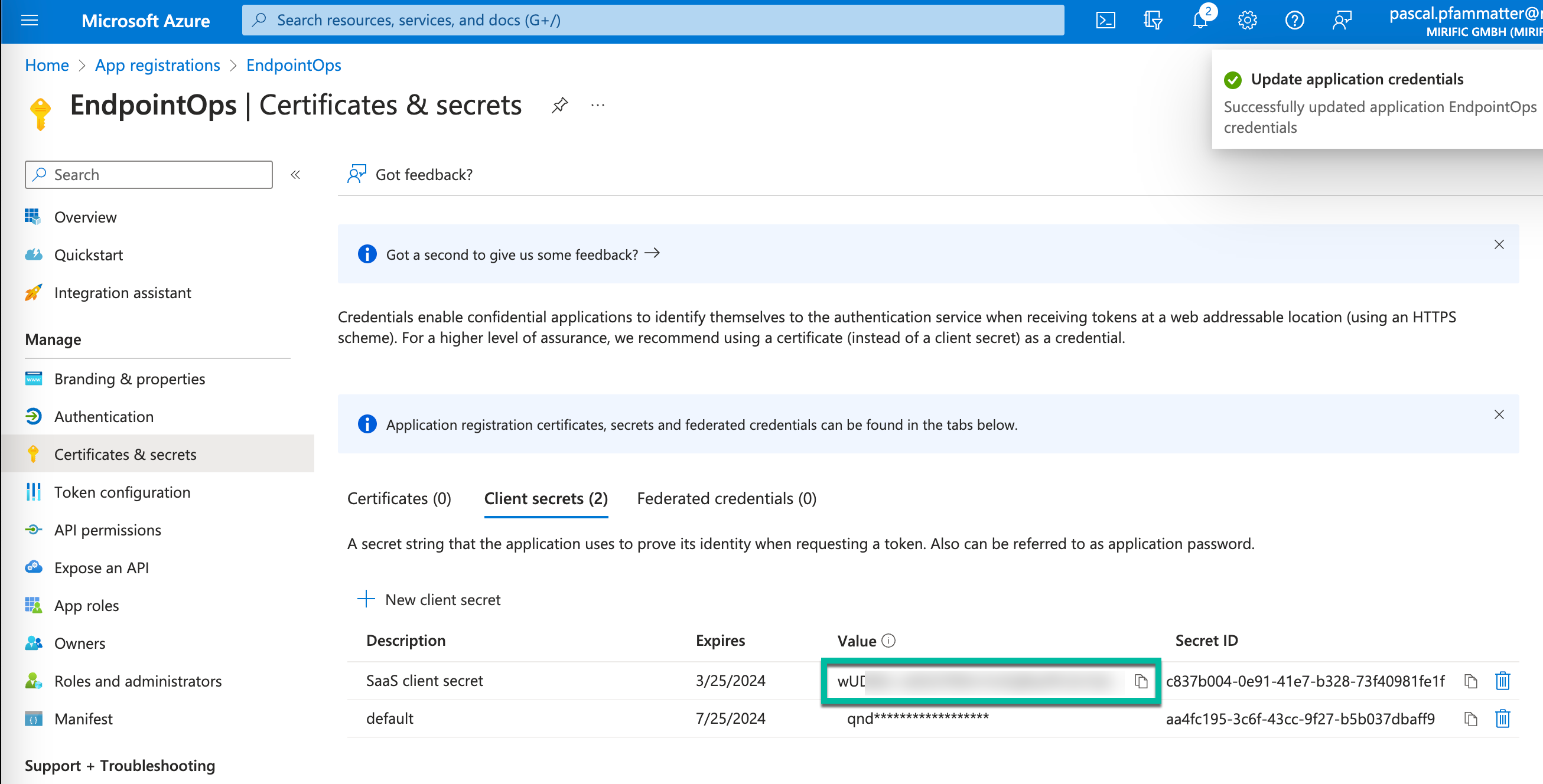
Task: Dismiss the feedback info banner
Action: [1499, 245]
